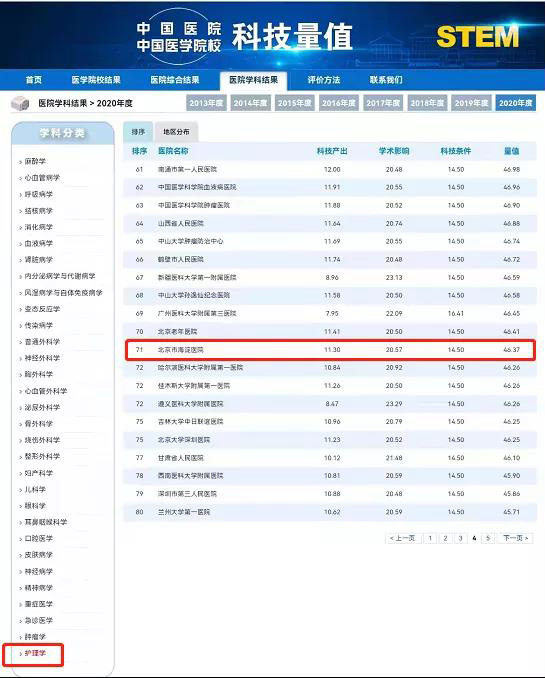
Task: Click the 科技产出 column header
Action: tap(332, 151)
